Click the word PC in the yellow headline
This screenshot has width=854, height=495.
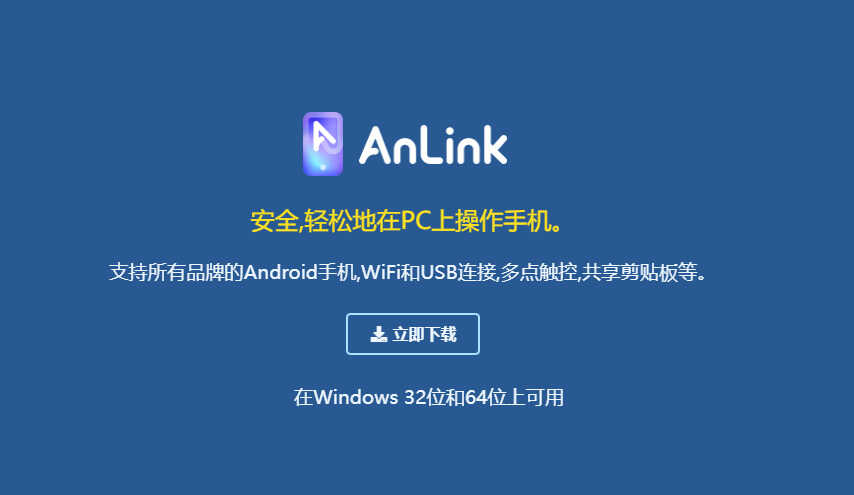pyautogui.click(x=416, y=221)
